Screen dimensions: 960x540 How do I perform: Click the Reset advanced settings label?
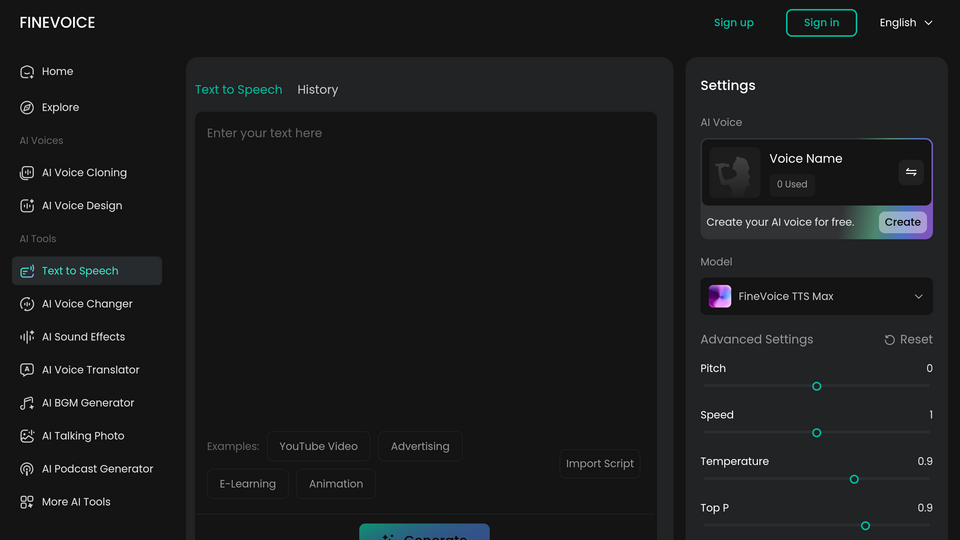coord(916,339)
